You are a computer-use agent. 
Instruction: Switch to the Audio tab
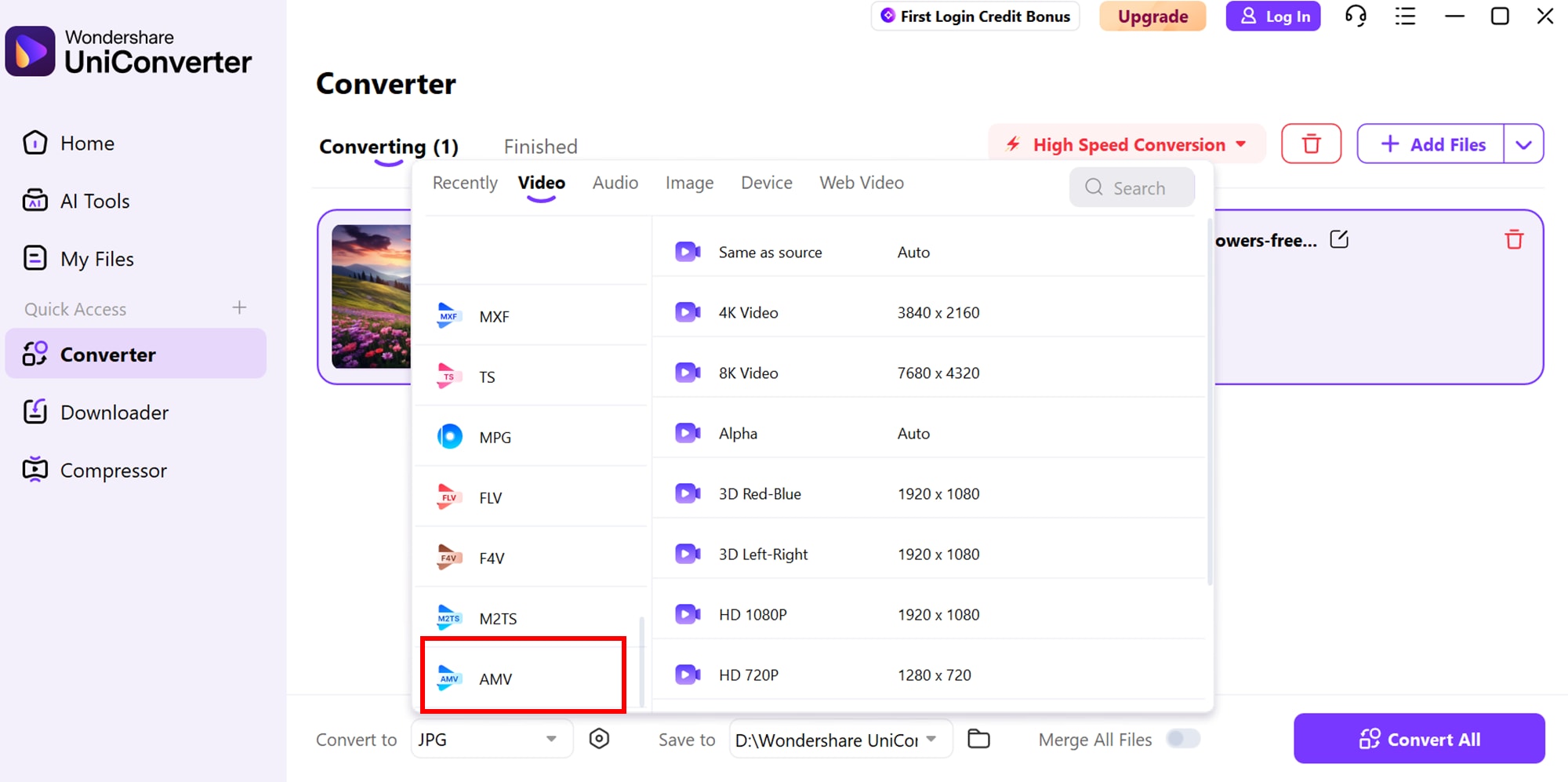point(615,183)
